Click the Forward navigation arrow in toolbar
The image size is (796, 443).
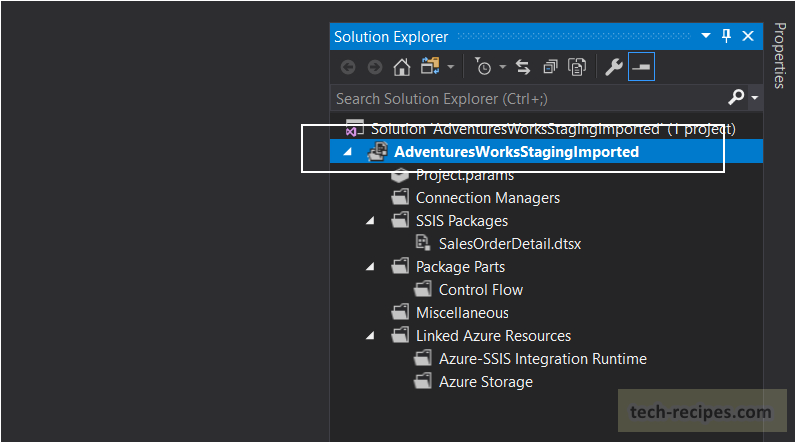coord(375,67)
